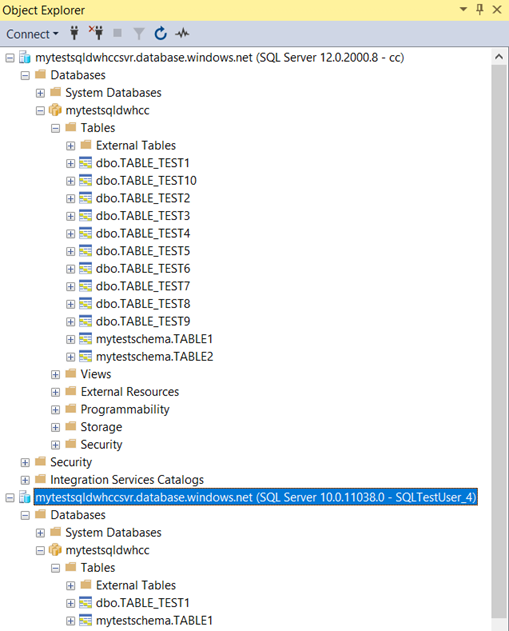Open the Object Explorer window position dropdown arrow

(463, 9)
